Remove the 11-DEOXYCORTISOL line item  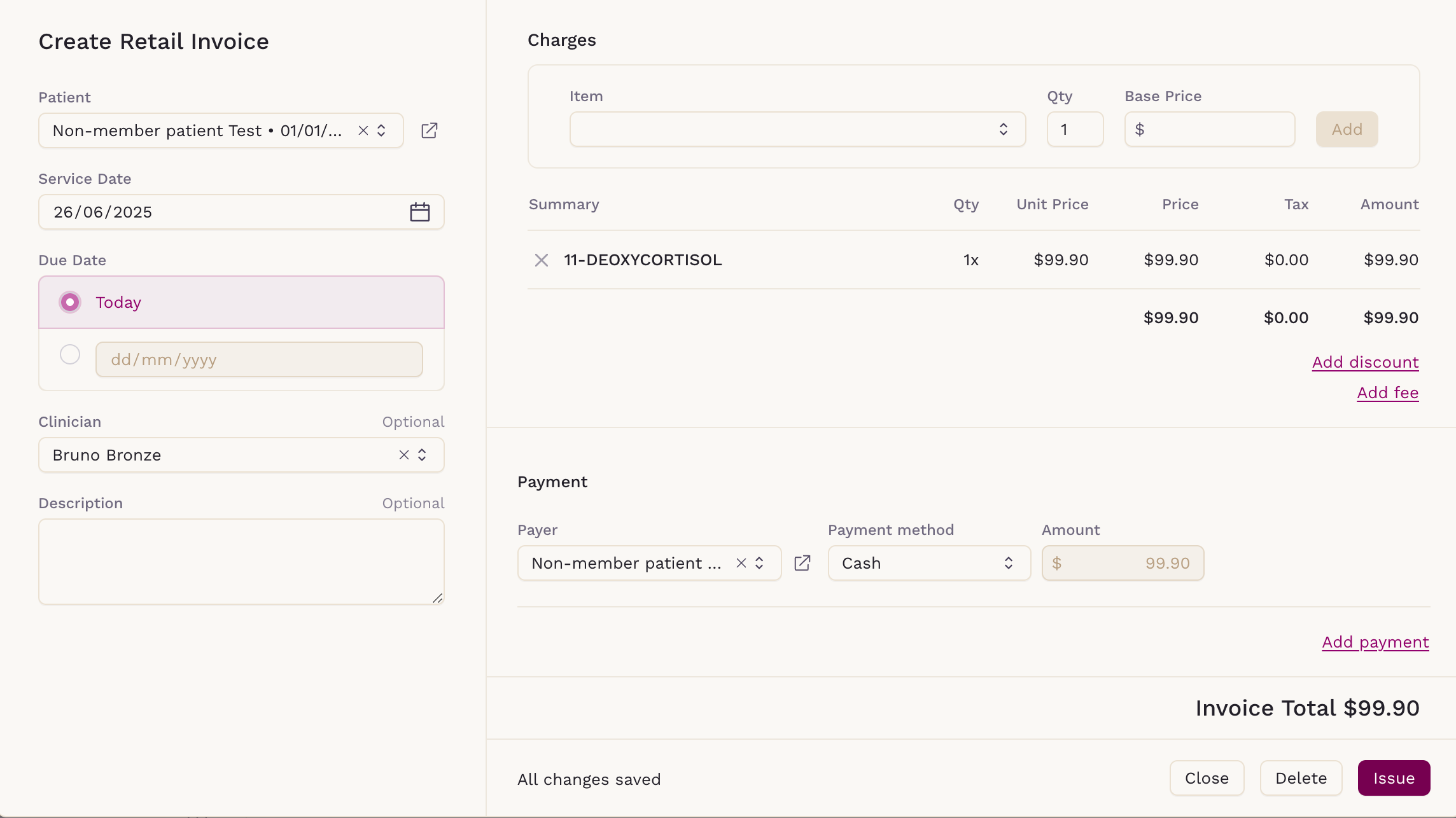pos(542,260)
